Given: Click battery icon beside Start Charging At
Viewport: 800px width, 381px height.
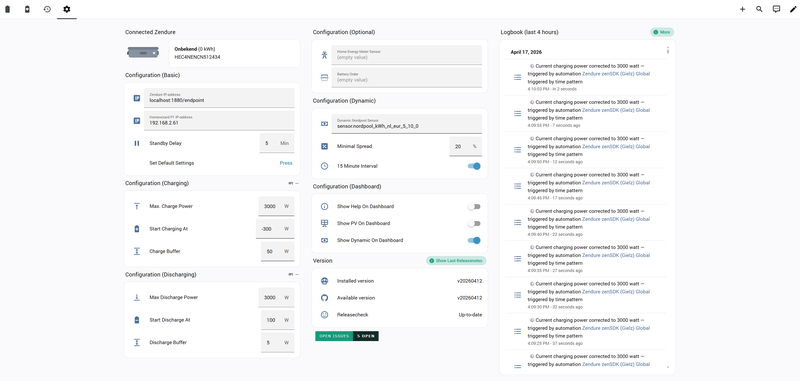Looking at the screenshot, I should coord(137,229).
